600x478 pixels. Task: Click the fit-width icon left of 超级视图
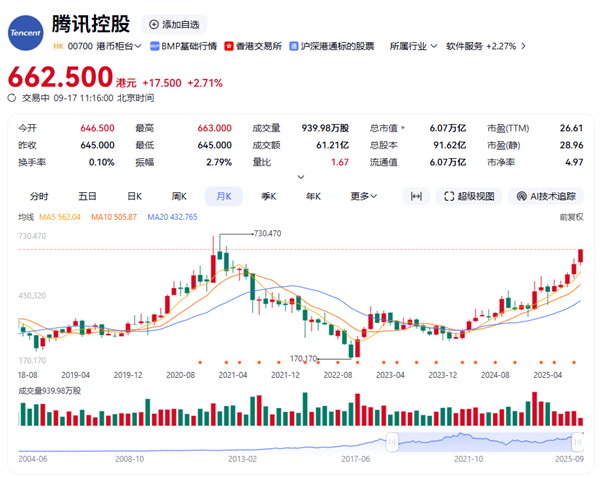(x=416, y=196)
